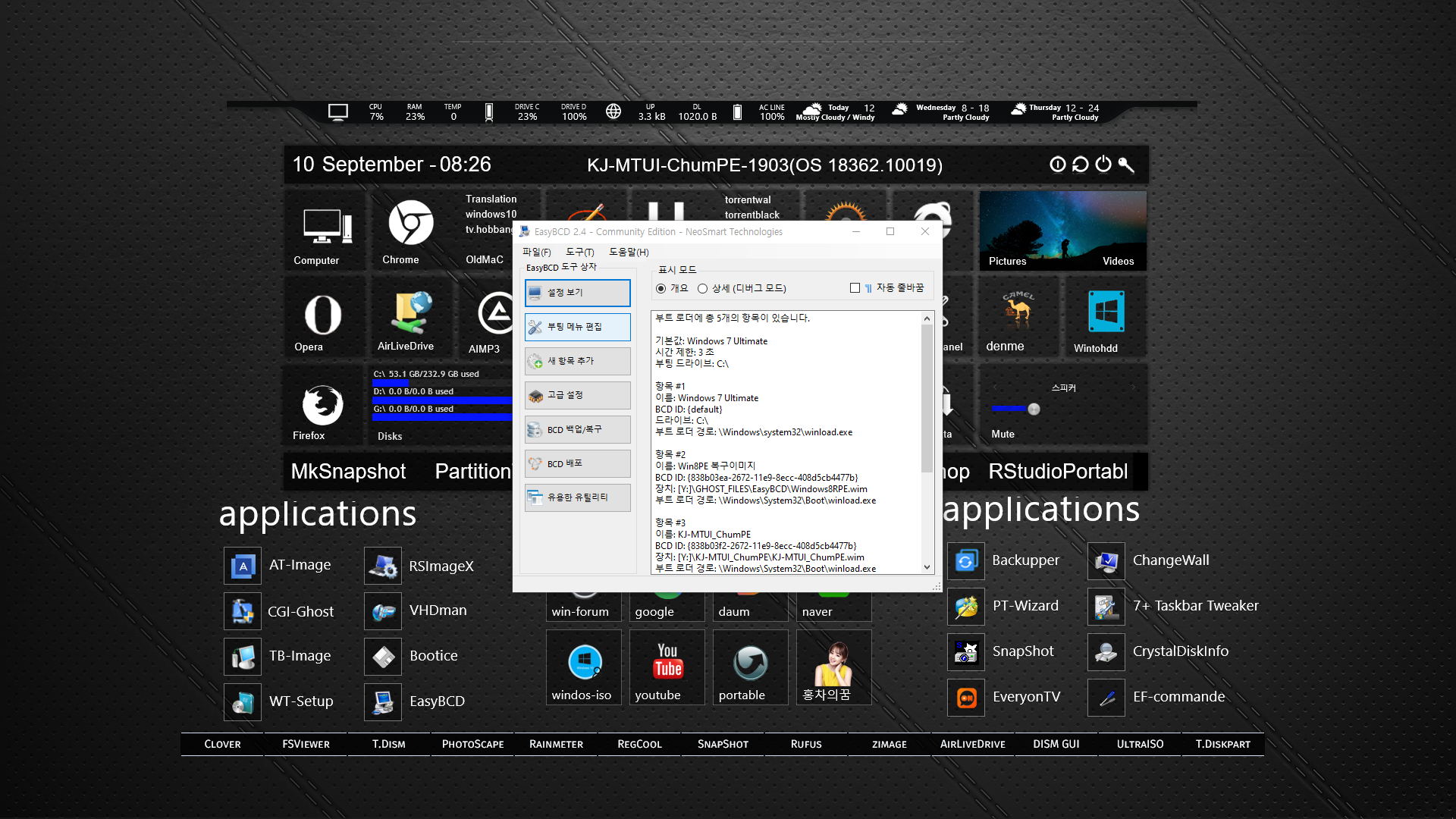Open the 도구(T) menu in EasyBCD
The width and height of the screenshot is (1456, 819).
click(x=579, y=252)
